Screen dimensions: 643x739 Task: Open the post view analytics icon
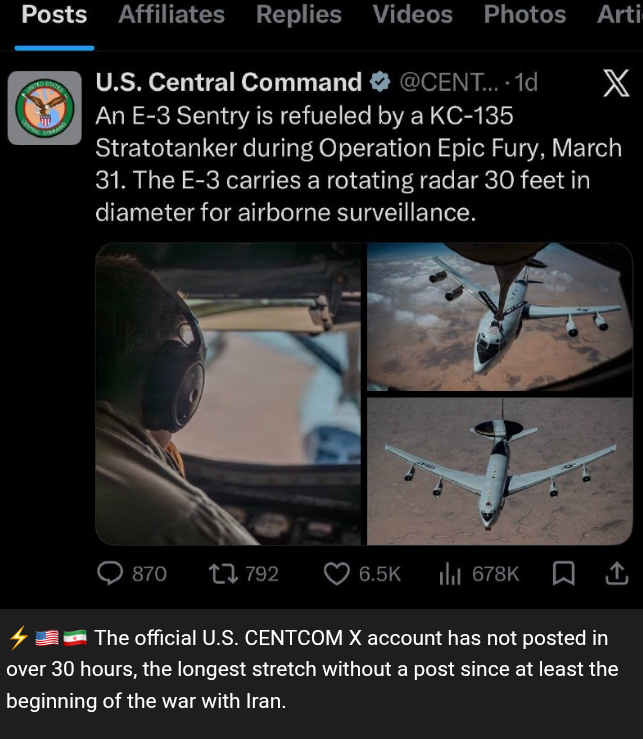pos(447,573)
